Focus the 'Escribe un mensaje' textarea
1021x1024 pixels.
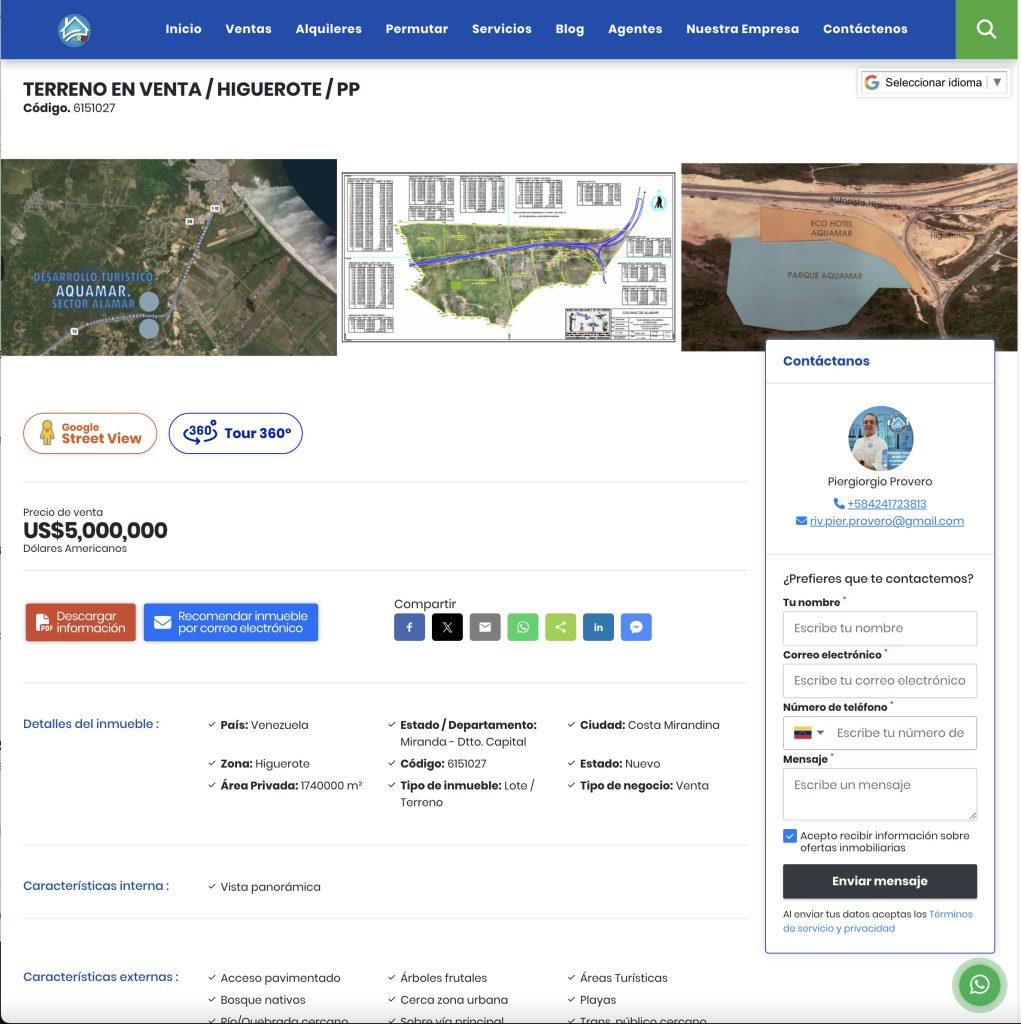pyautogui.click(x=880, y=794)
